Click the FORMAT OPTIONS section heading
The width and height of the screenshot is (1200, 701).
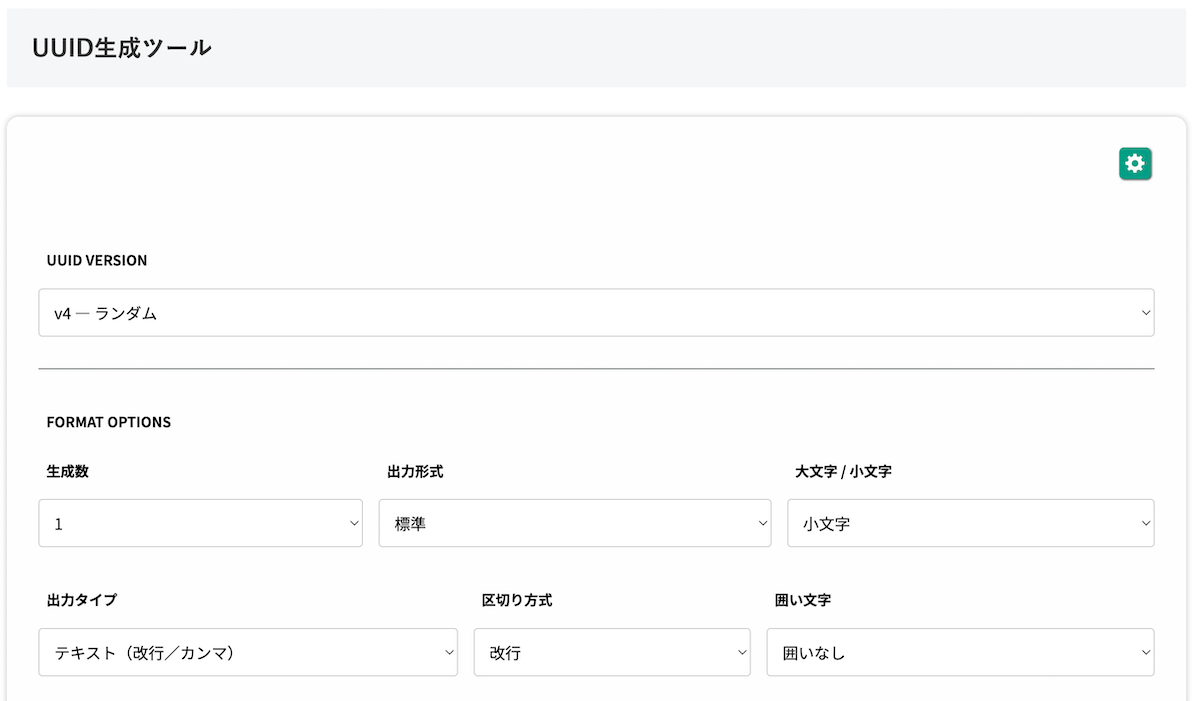109,422
